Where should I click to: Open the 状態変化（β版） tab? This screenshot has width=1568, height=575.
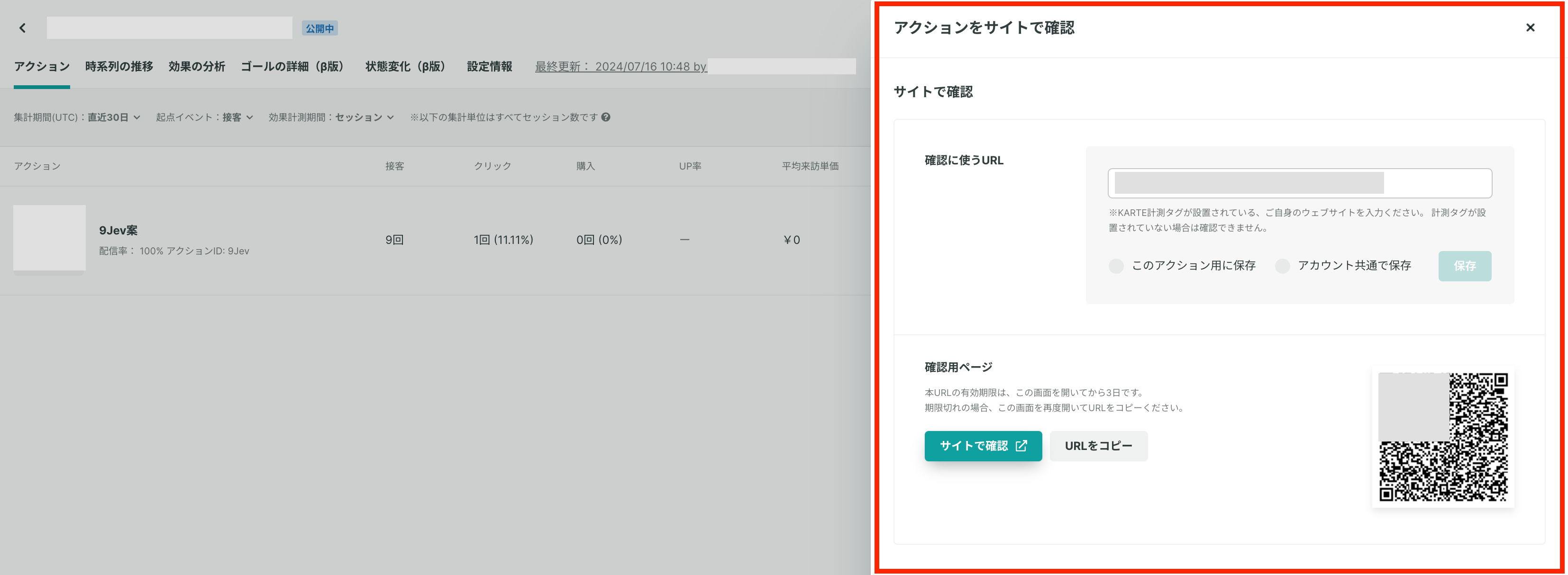409,66
